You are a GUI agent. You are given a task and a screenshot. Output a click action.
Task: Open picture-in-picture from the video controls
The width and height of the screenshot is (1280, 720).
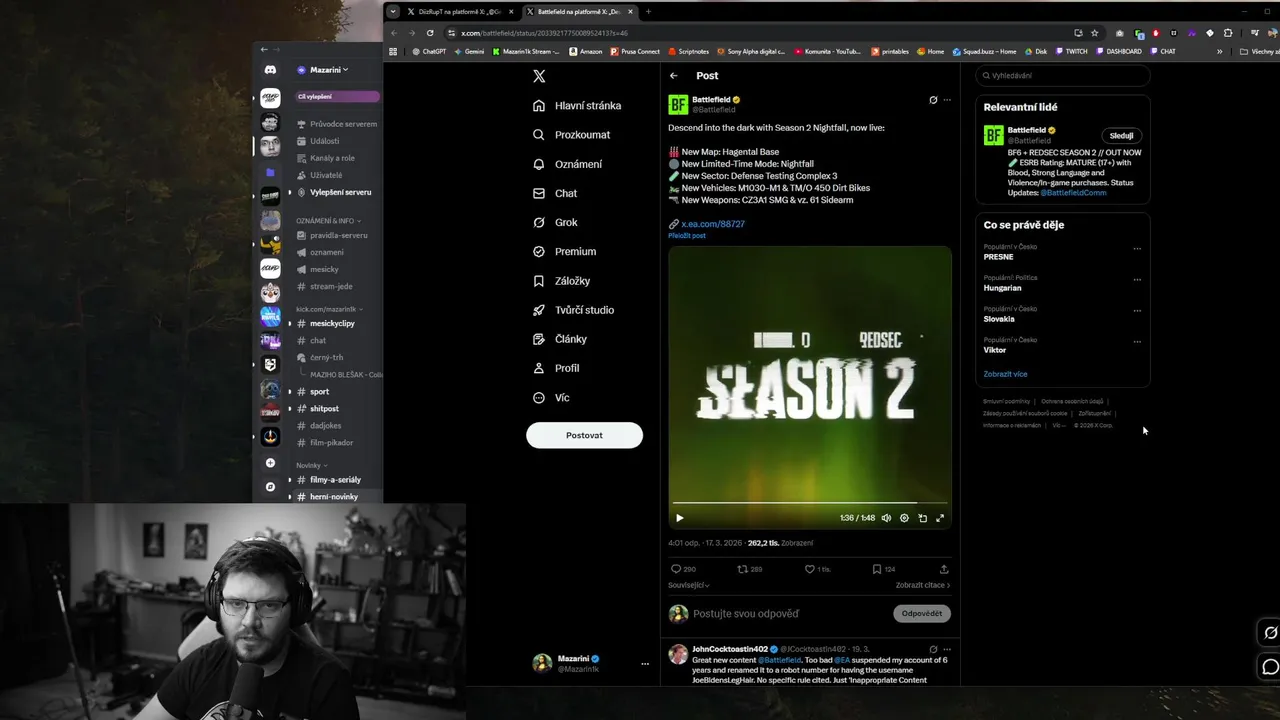(922, 518)
